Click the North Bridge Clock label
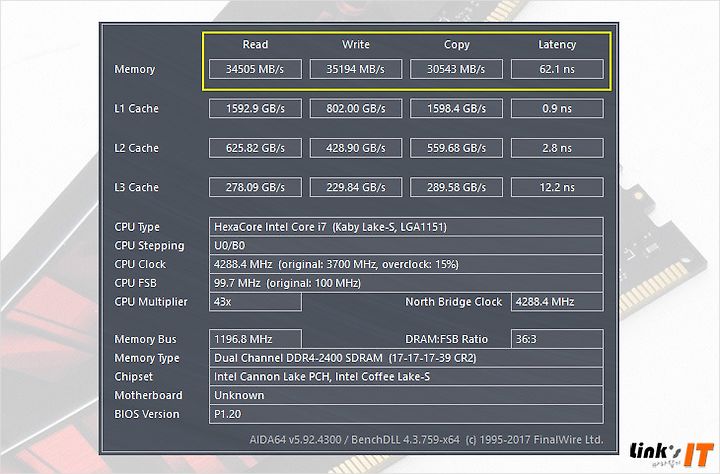Image resolution: width=720 pixels, height=474 pixels. [454, 302]
